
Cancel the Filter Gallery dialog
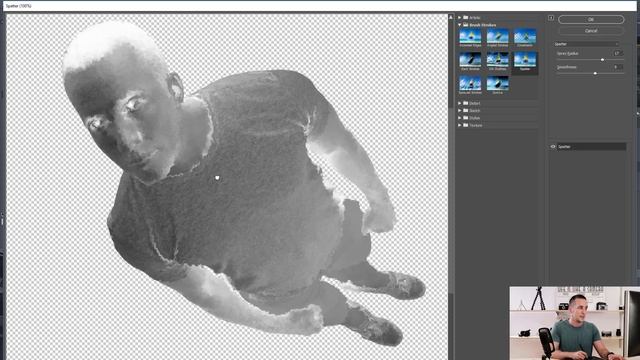click(591, 31)
